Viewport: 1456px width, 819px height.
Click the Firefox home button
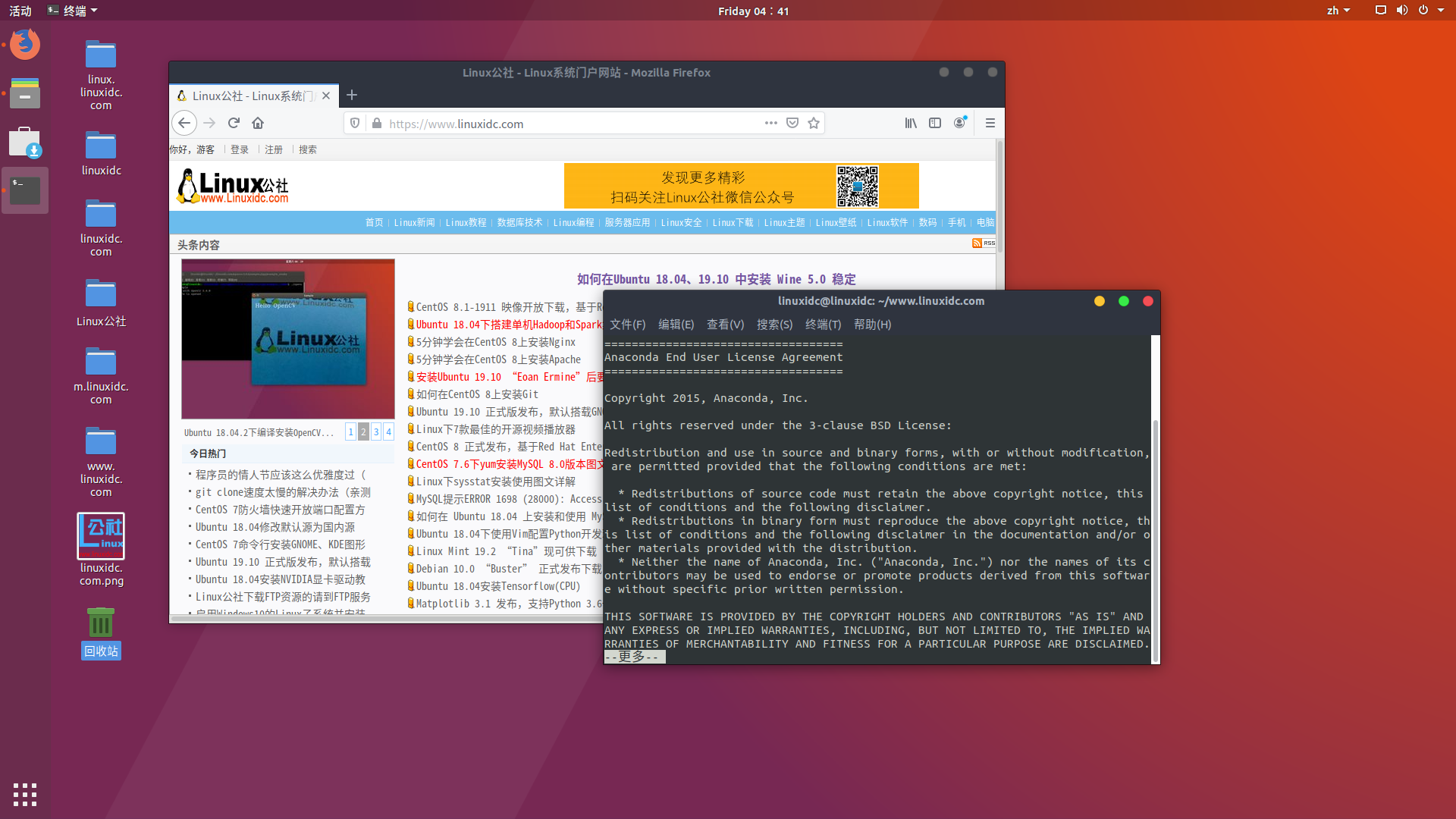point(258,123)
